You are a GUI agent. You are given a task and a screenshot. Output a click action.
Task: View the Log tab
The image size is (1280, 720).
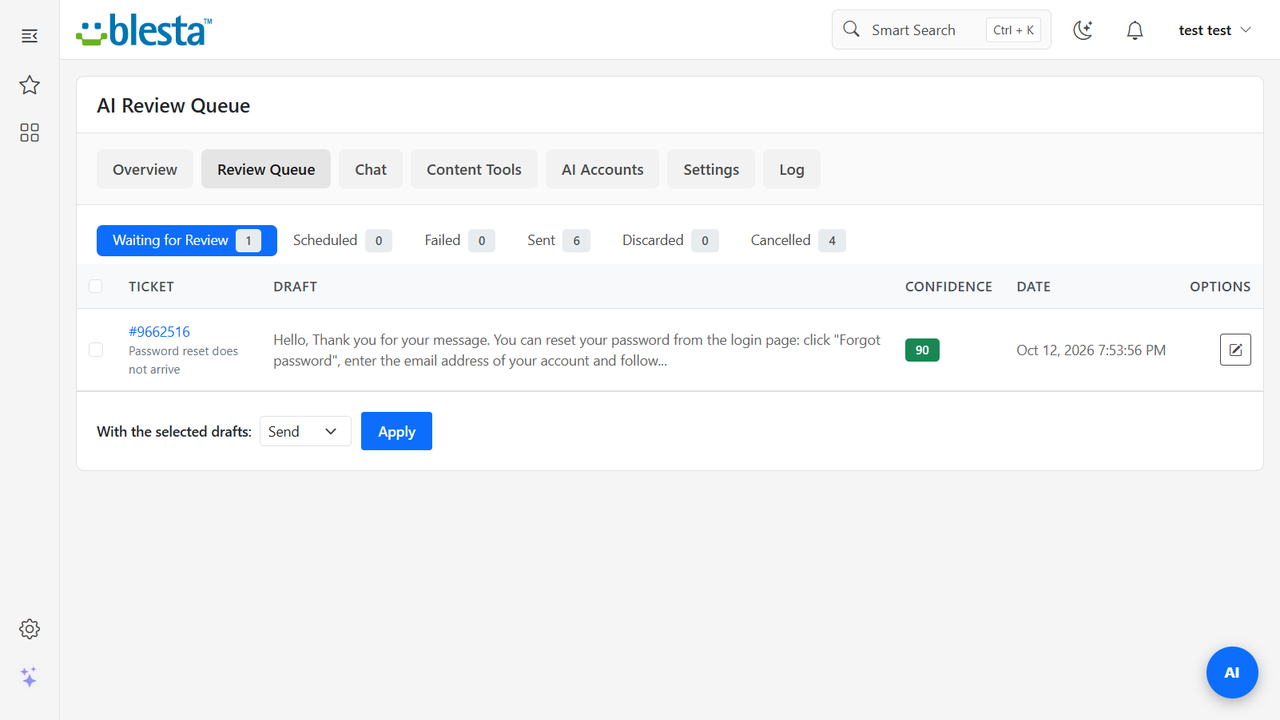(792, 169)
